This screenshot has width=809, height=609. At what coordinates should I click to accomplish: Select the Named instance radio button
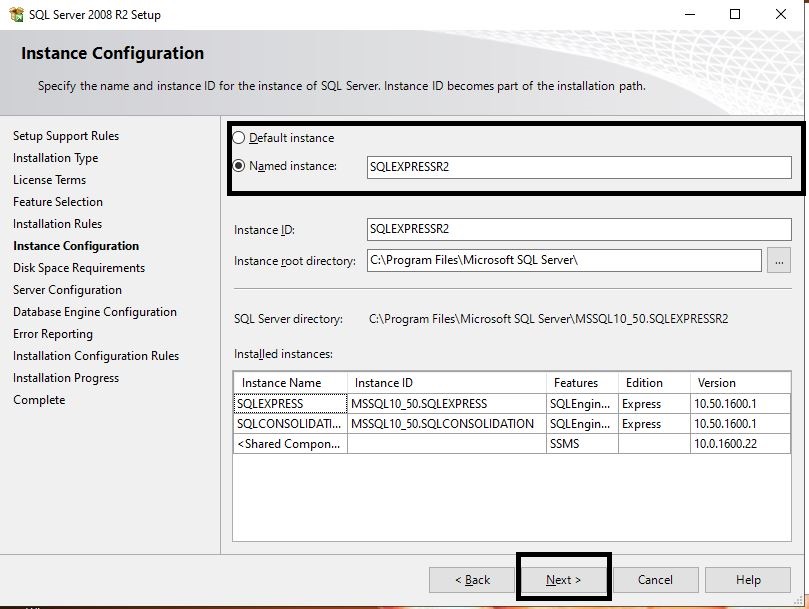pos(238,166)
